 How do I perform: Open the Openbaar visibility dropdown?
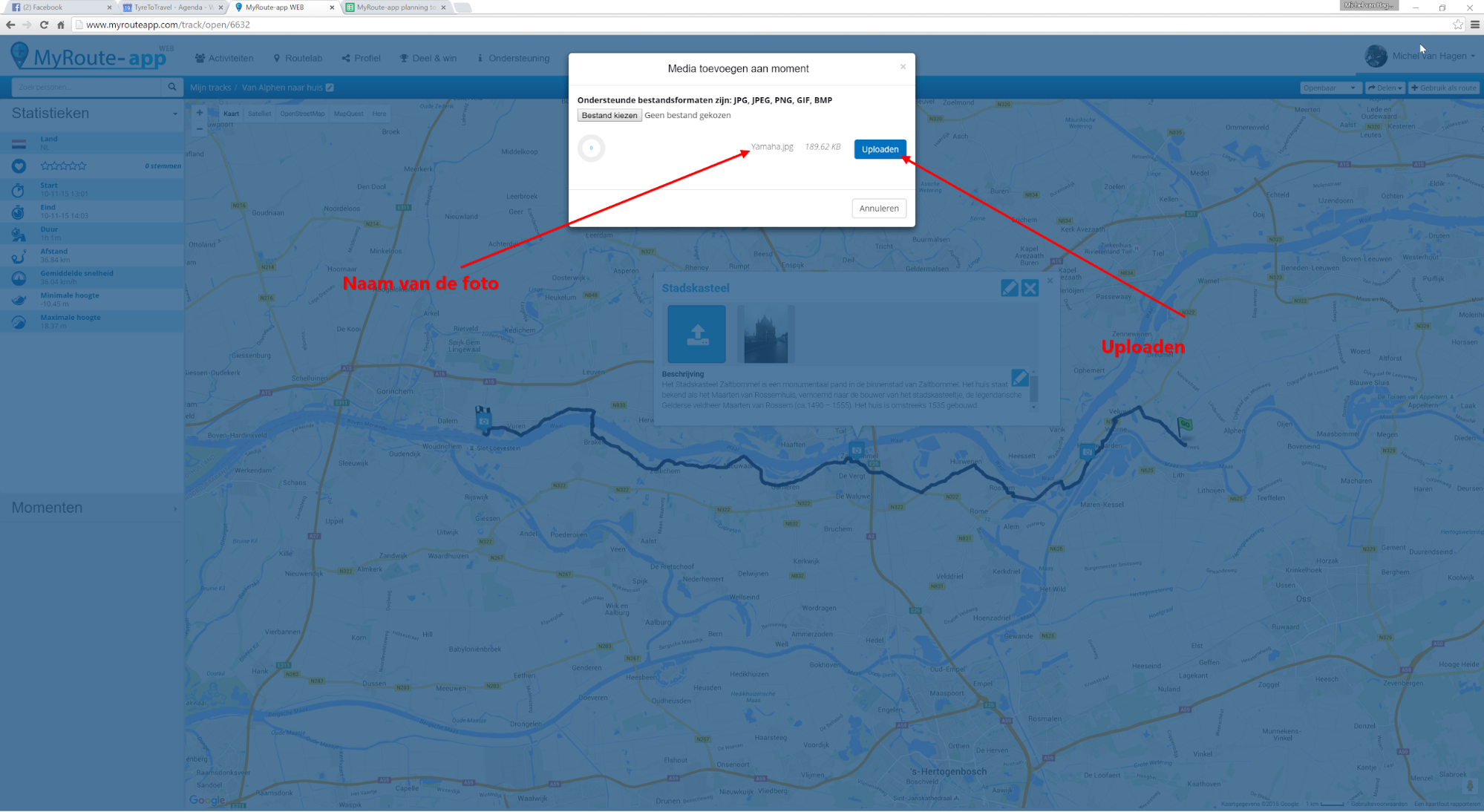[x=1328, y=88]
